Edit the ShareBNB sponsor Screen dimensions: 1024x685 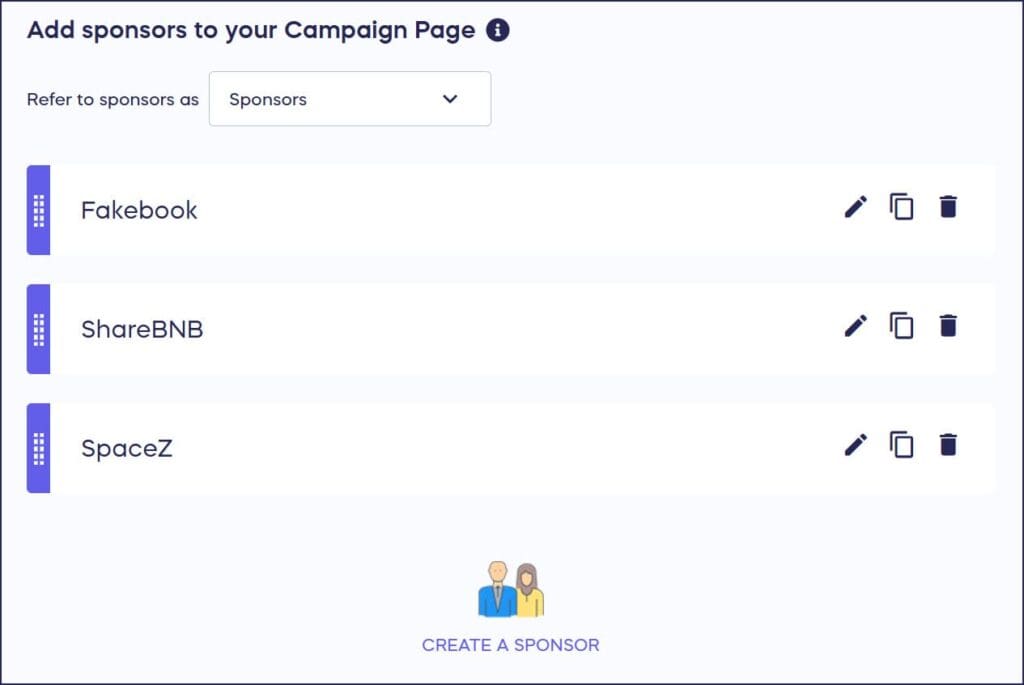click(855, 325)
